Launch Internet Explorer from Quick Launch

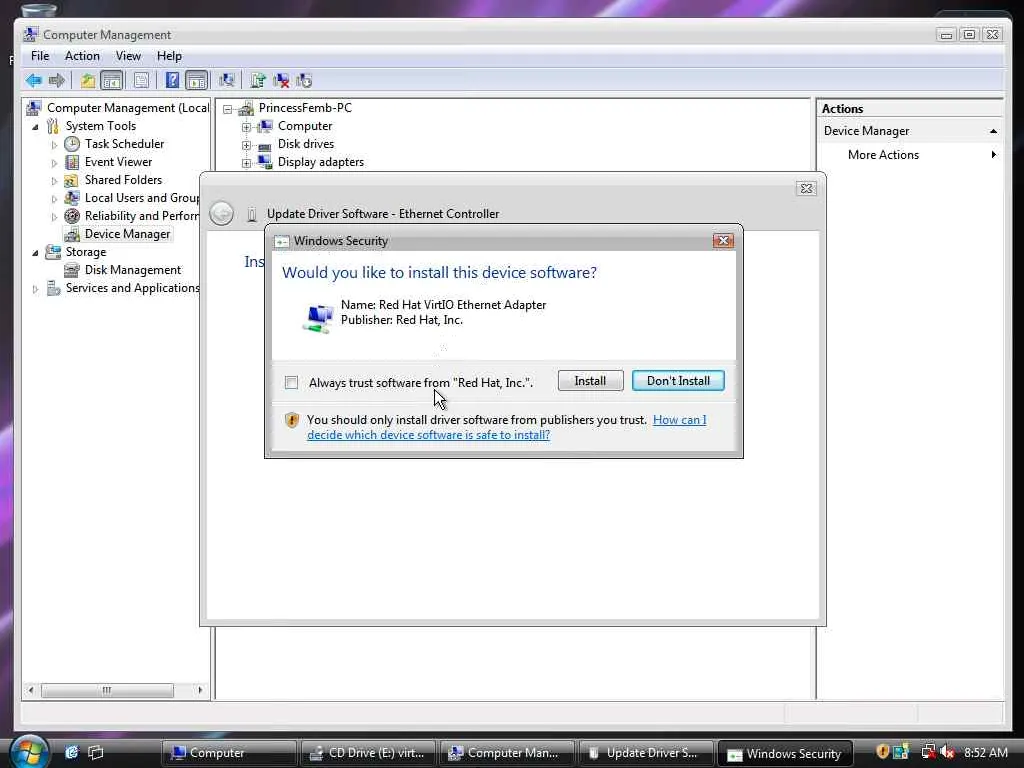pos(72,752)
